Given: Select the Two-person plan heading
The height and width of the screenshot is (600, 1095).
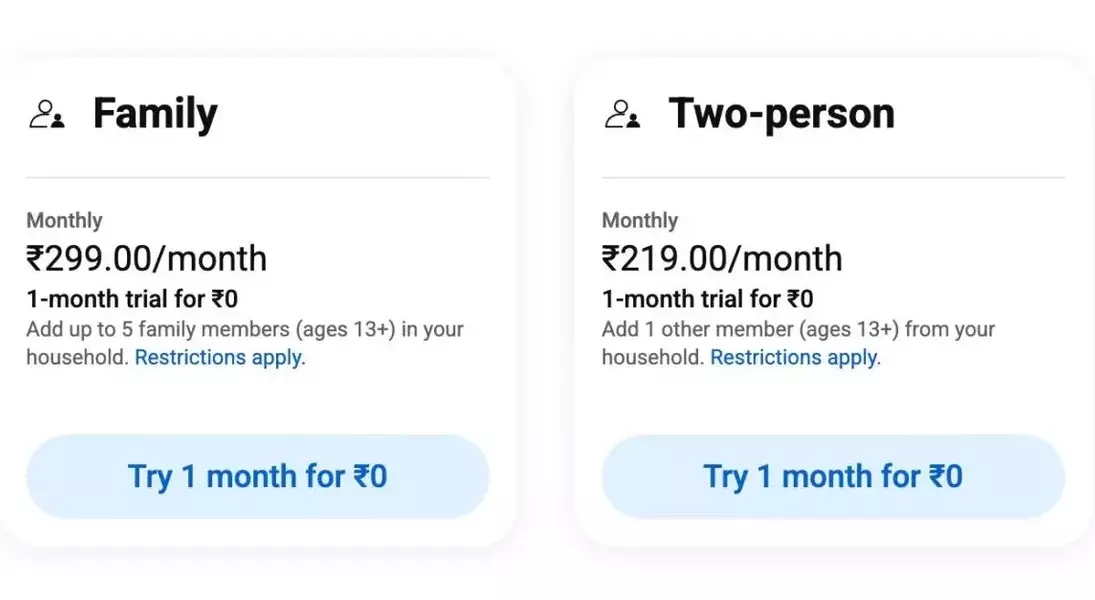Looking at the screenshot, I should coord(781,114).
